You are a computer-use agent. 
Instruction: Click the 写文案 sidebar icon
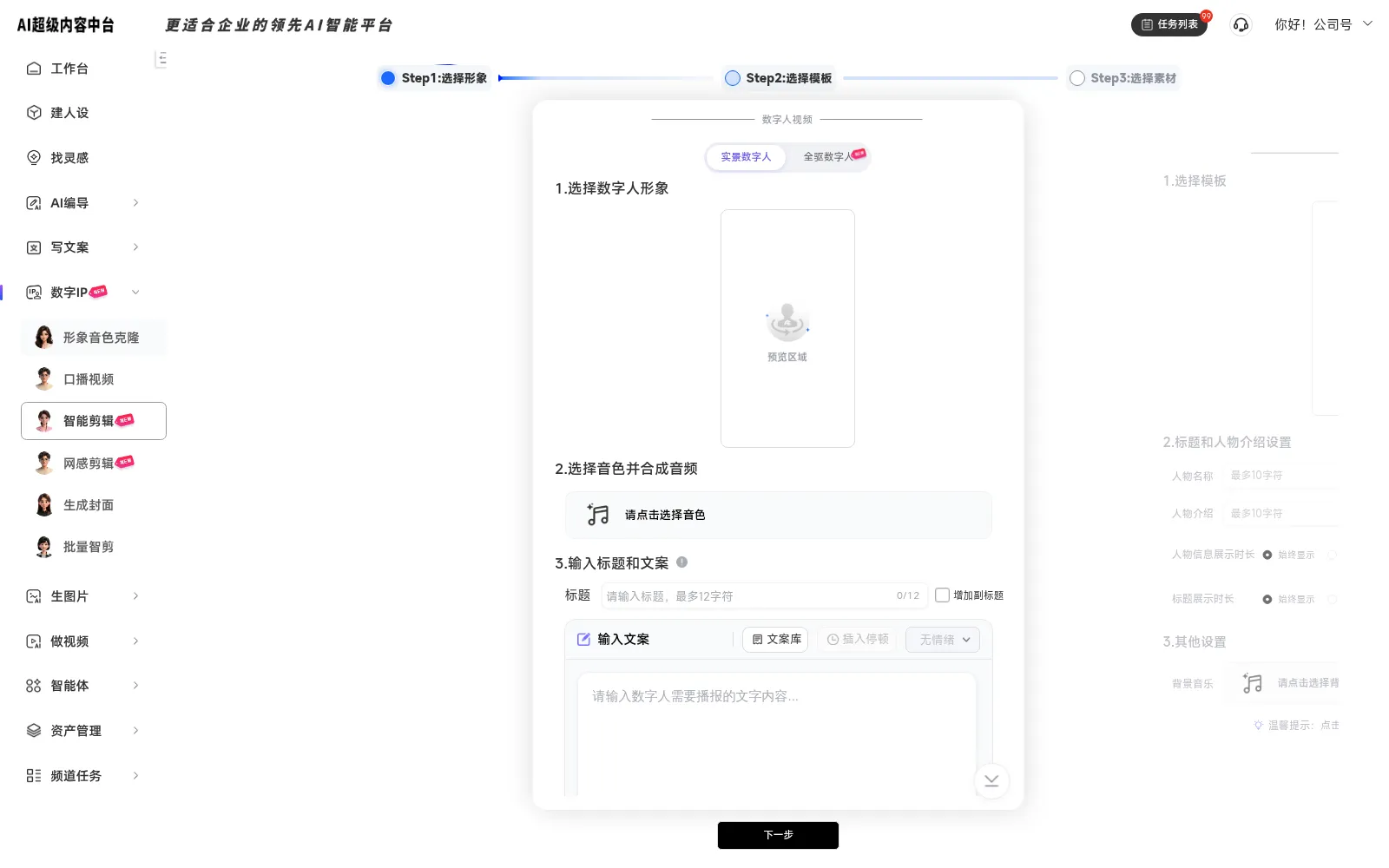click(34, 247)
